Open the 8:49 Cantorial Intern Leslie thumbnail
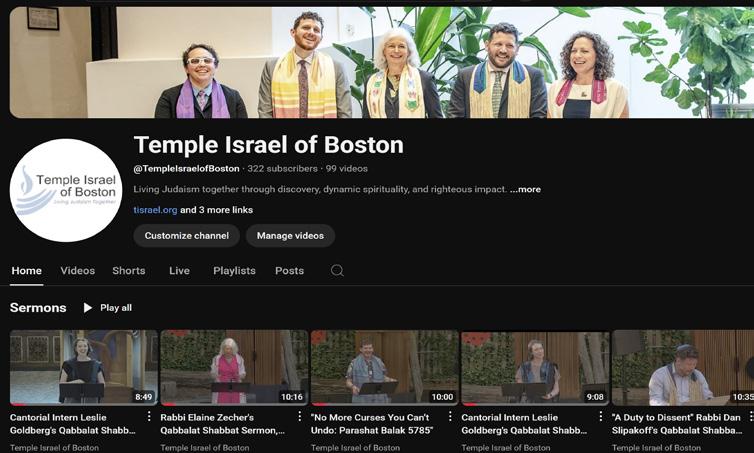Viewport: 754px width, 453px height. 84,367
